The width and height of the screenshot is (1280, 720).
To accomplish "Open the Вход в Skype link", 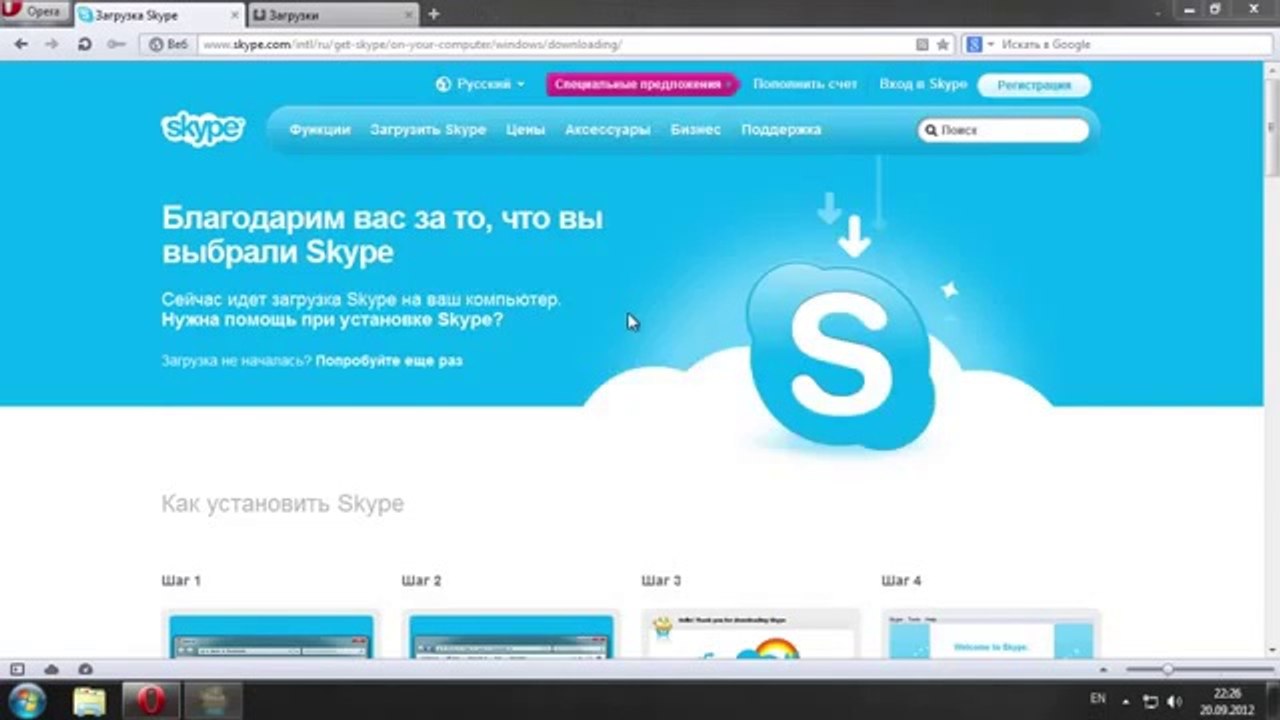I will (x=923, y=85).
